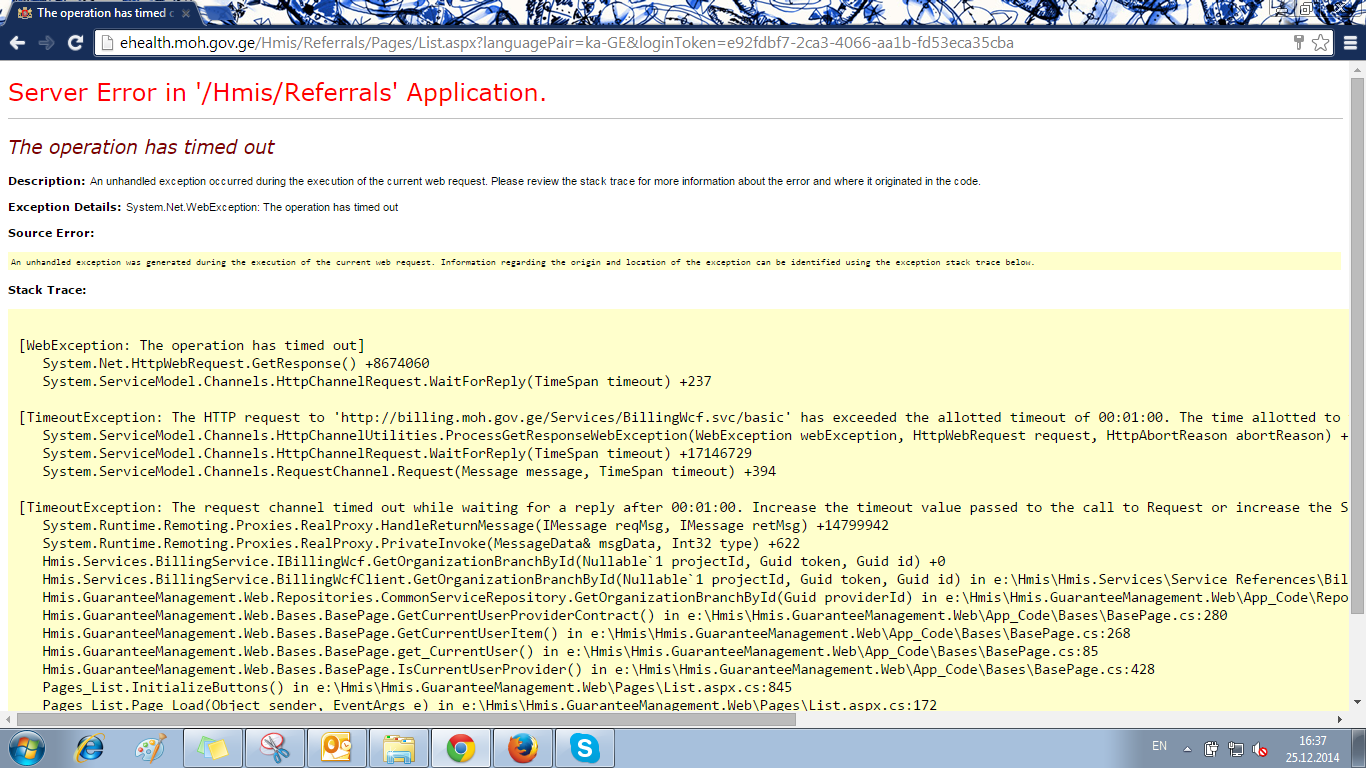Click the EN language indicator
The width and height of the screenshot is (1366, 768).
pos(1159,746)
